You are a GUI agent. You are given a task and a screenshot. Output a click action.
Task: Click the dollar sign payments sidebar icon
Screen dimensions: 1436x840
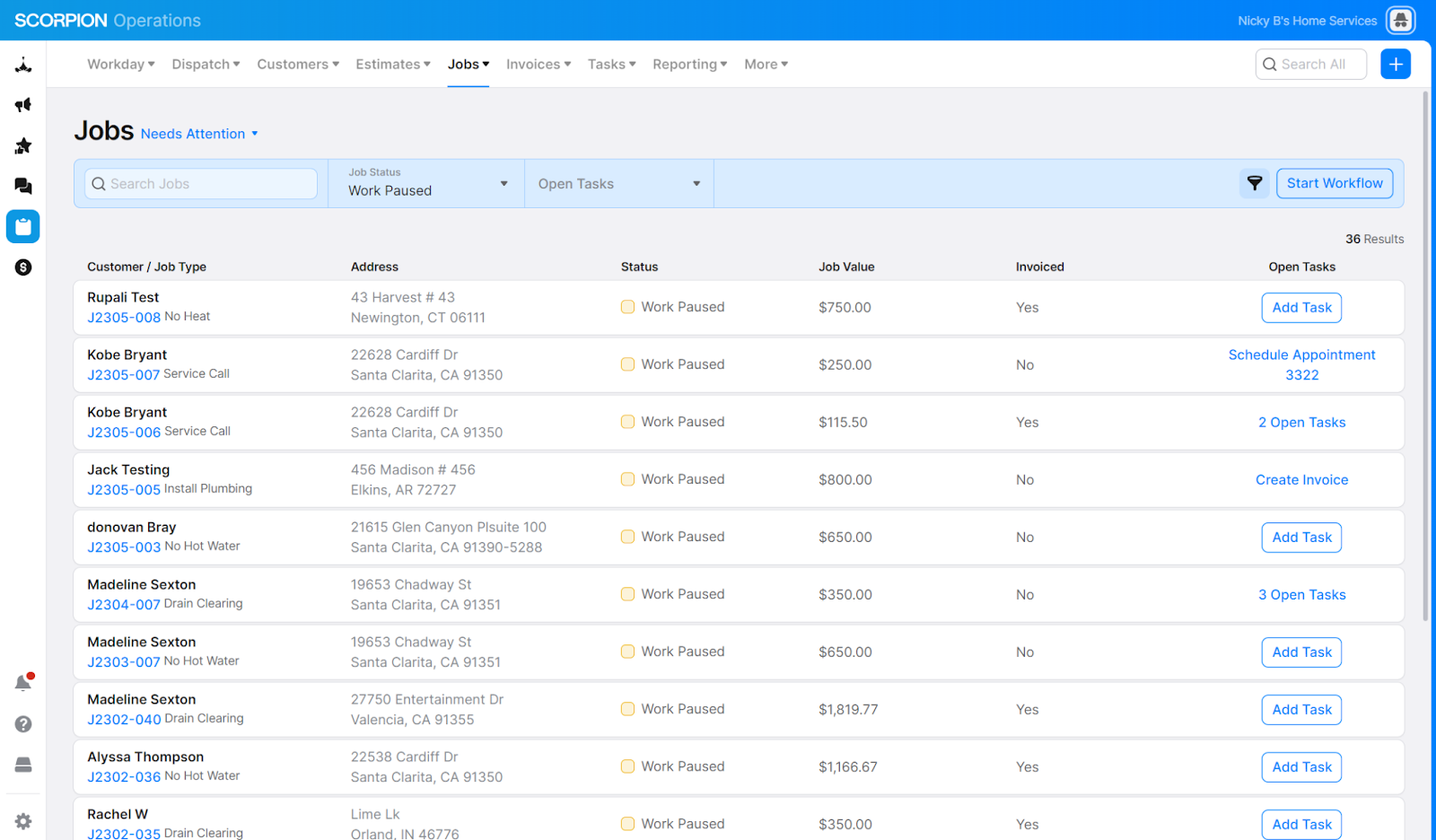23,267
